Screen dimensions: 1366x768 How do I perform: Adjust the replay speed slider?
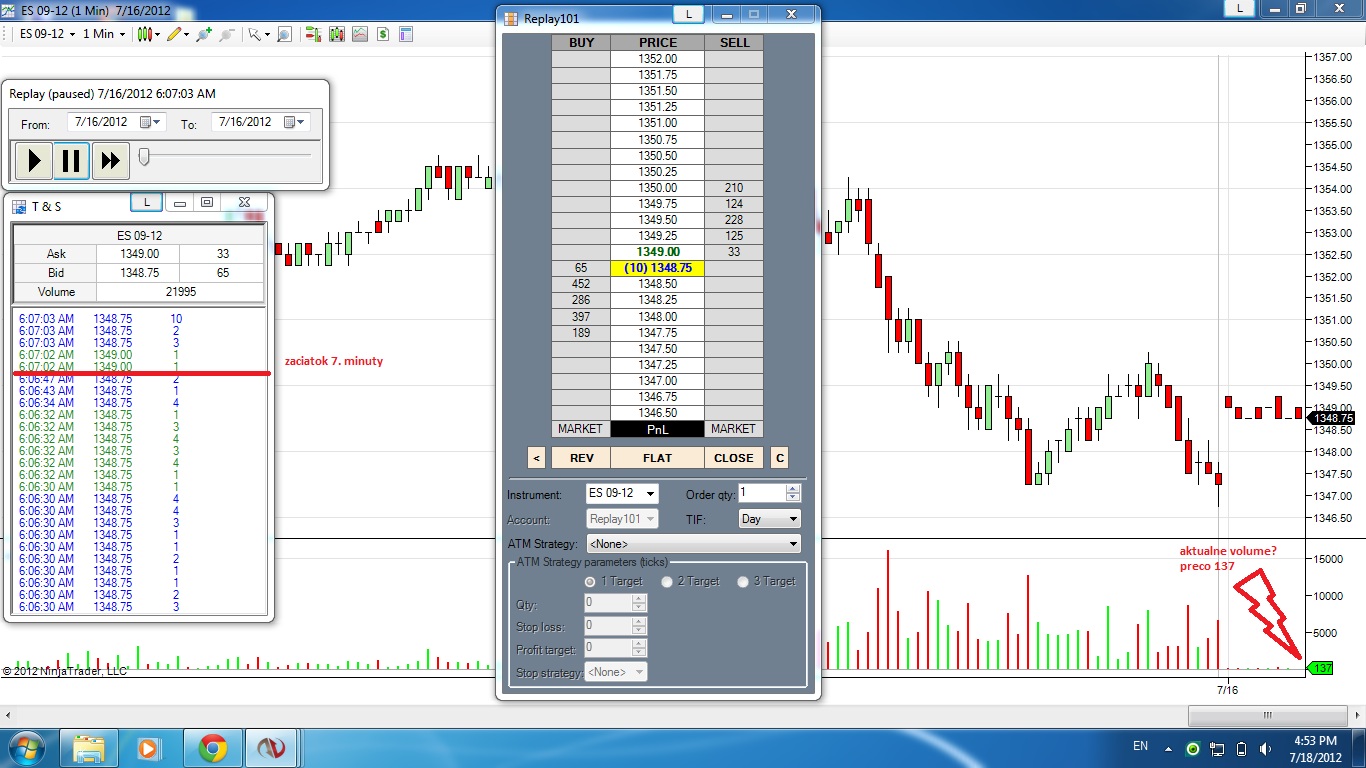click(144, 156)
